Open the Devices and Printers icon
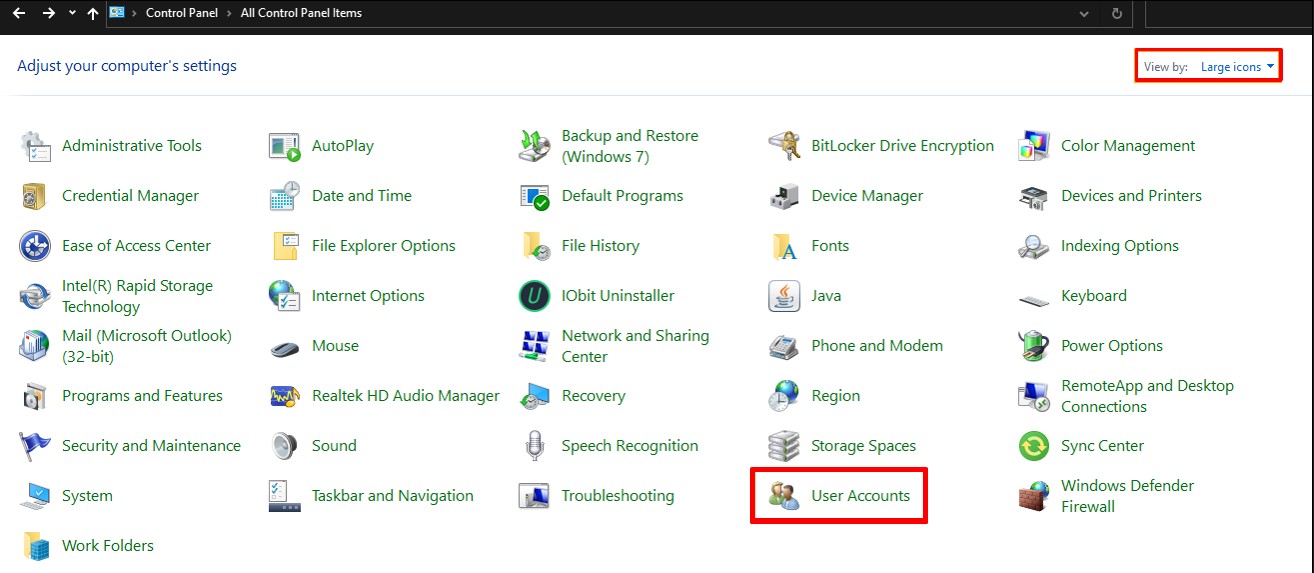Screen dimensions: 1314x573 (x=1034, y=196)
